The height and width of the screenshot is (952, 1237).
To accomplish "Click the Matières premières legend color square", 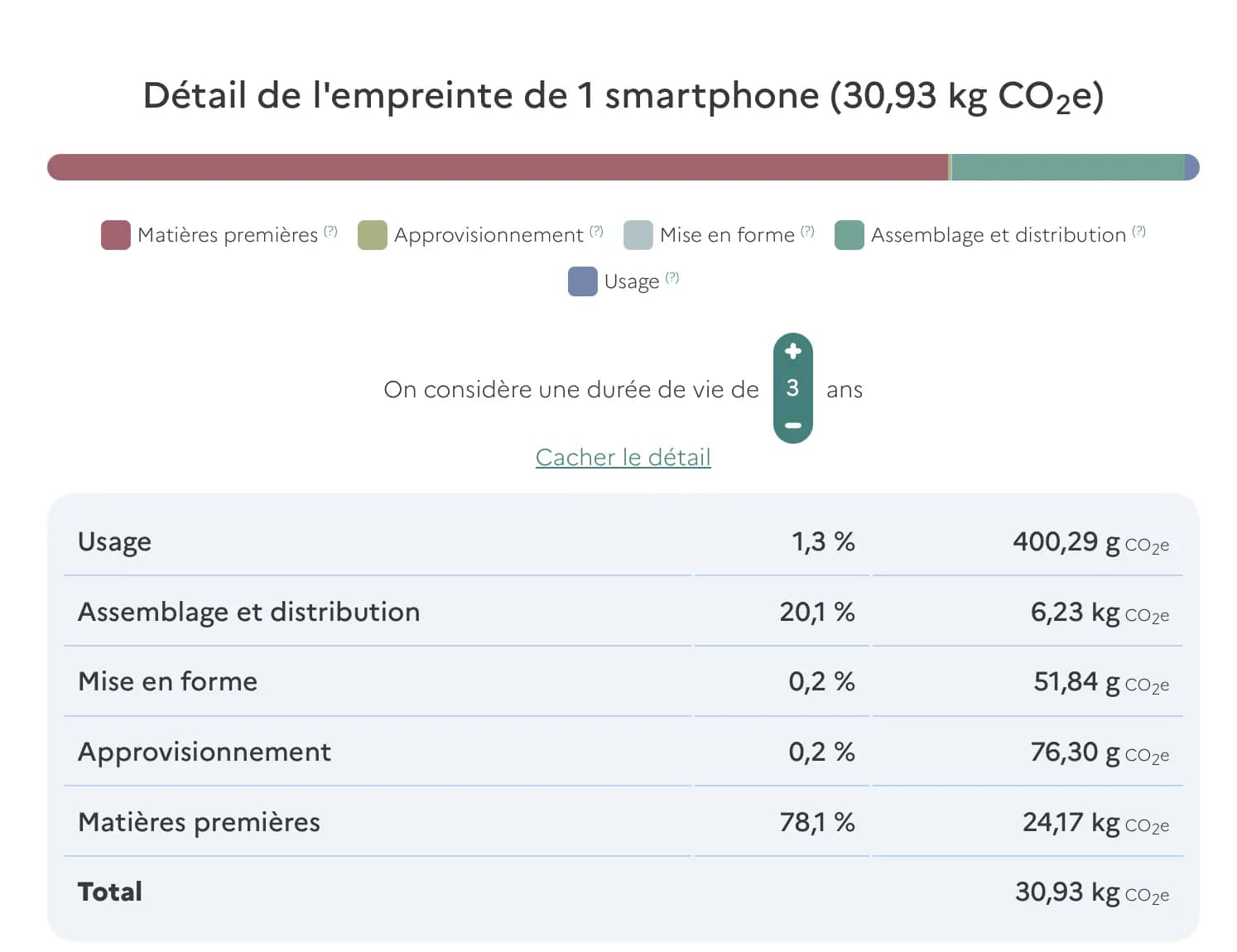I will pyautogui.click(x=116, y=234).
